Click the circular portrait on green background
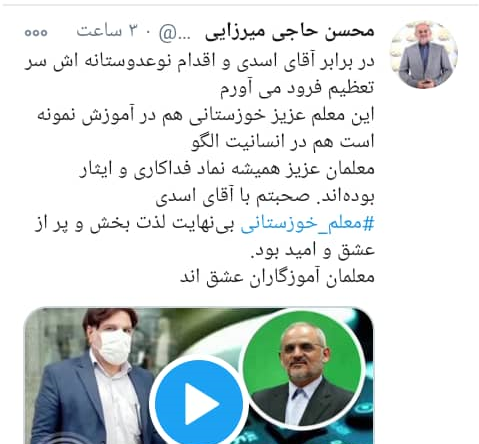 coord(303,368)
